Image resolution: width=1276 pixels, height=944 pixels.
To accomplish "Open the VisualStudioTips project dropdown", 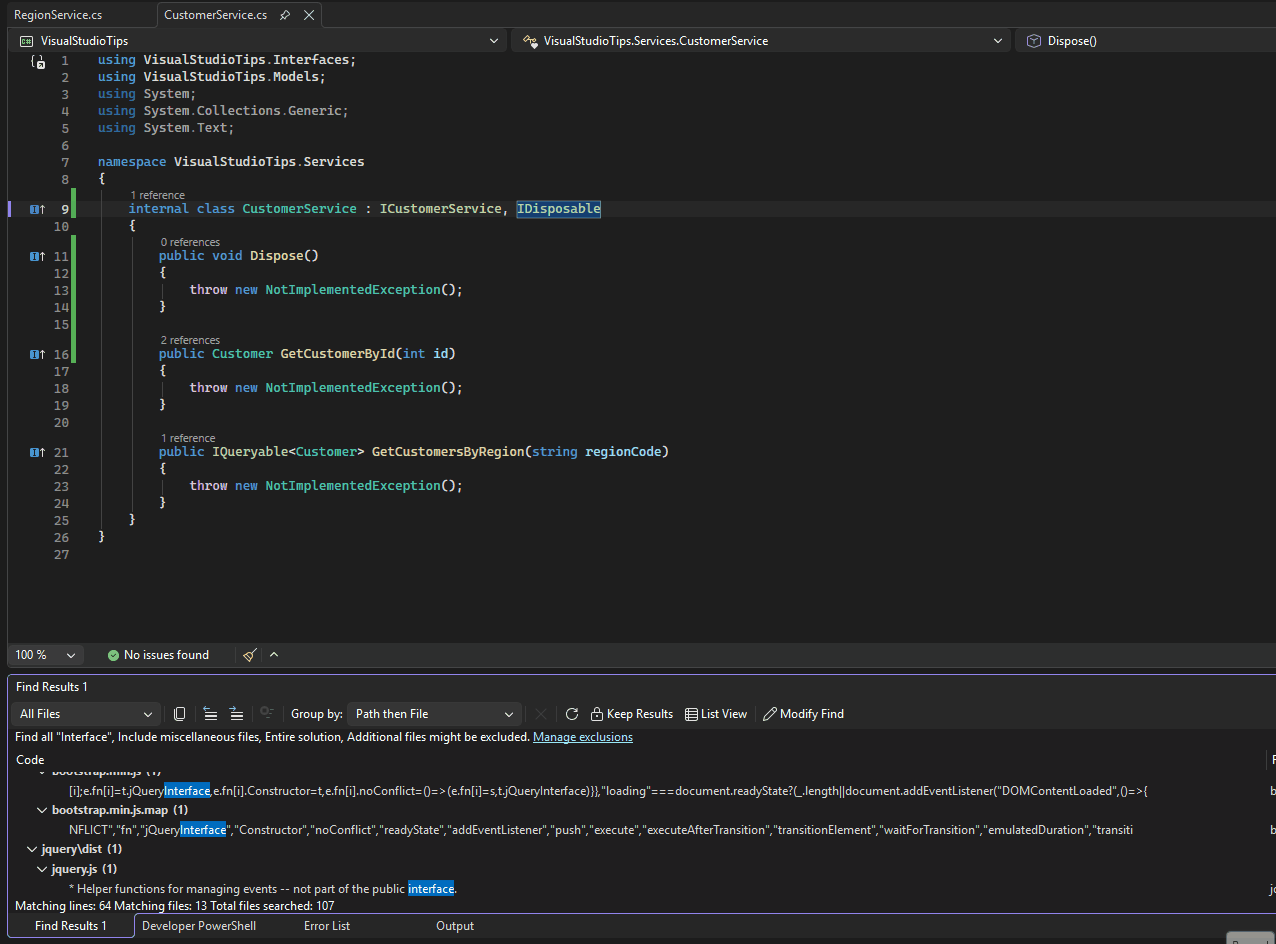I will [258, 41].
